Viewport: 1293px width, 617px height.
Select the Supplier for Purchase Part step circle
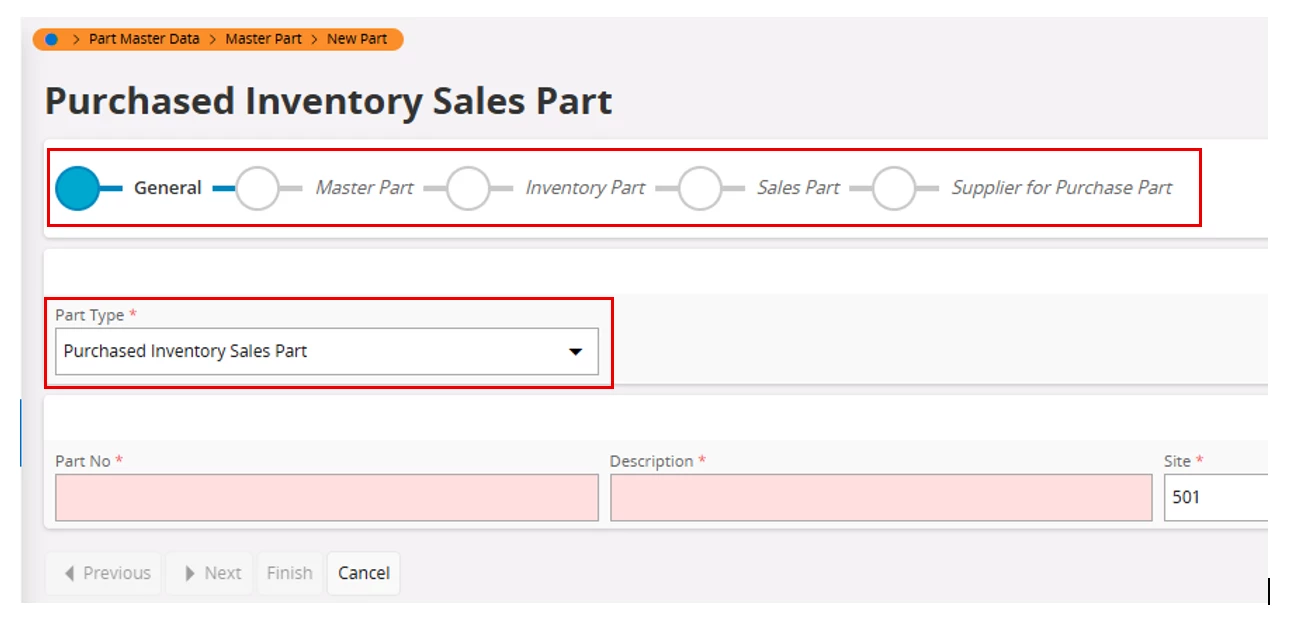894,188
